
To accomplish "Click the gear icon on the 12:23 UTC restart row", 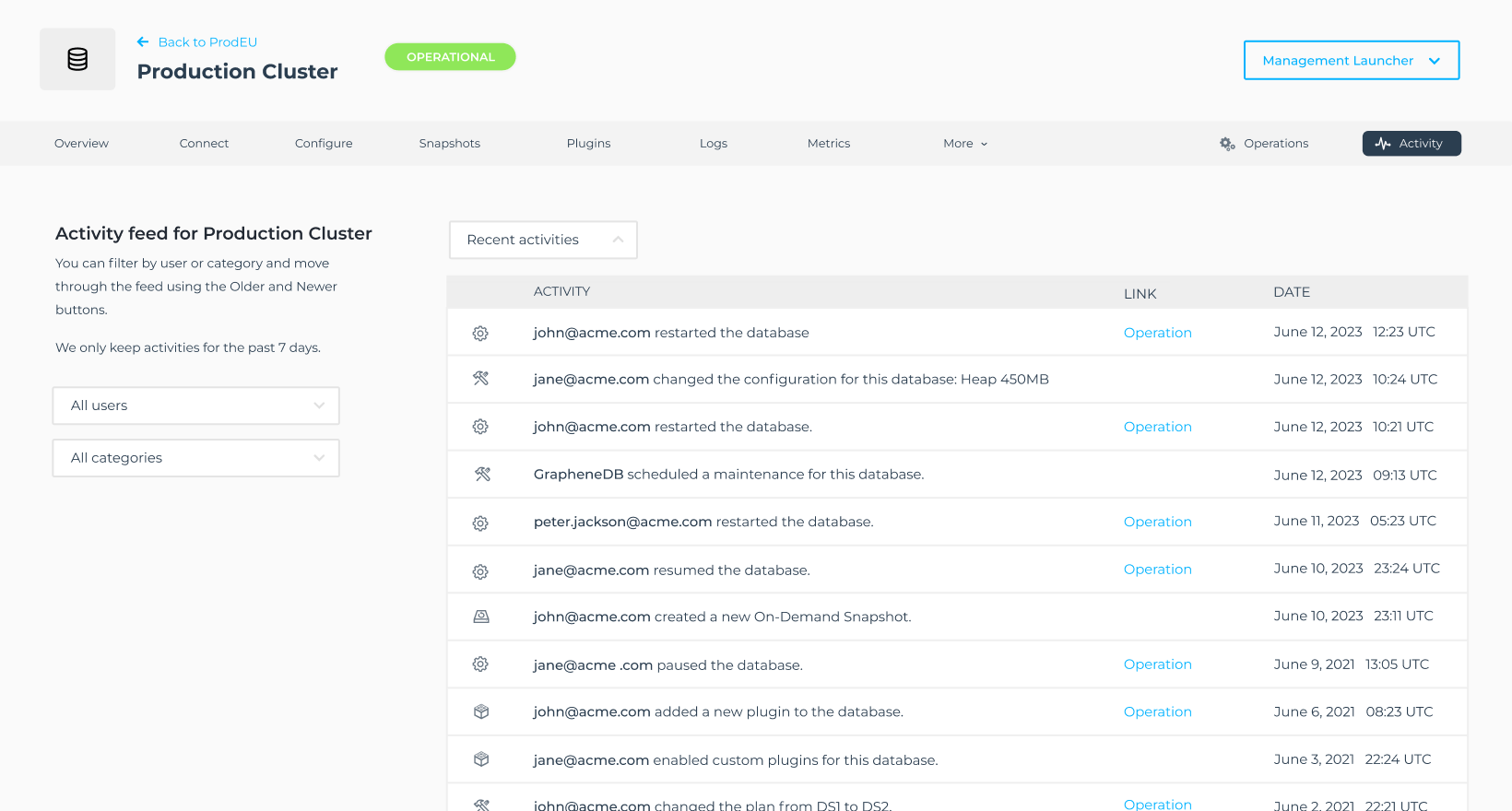I will [480, 334].
